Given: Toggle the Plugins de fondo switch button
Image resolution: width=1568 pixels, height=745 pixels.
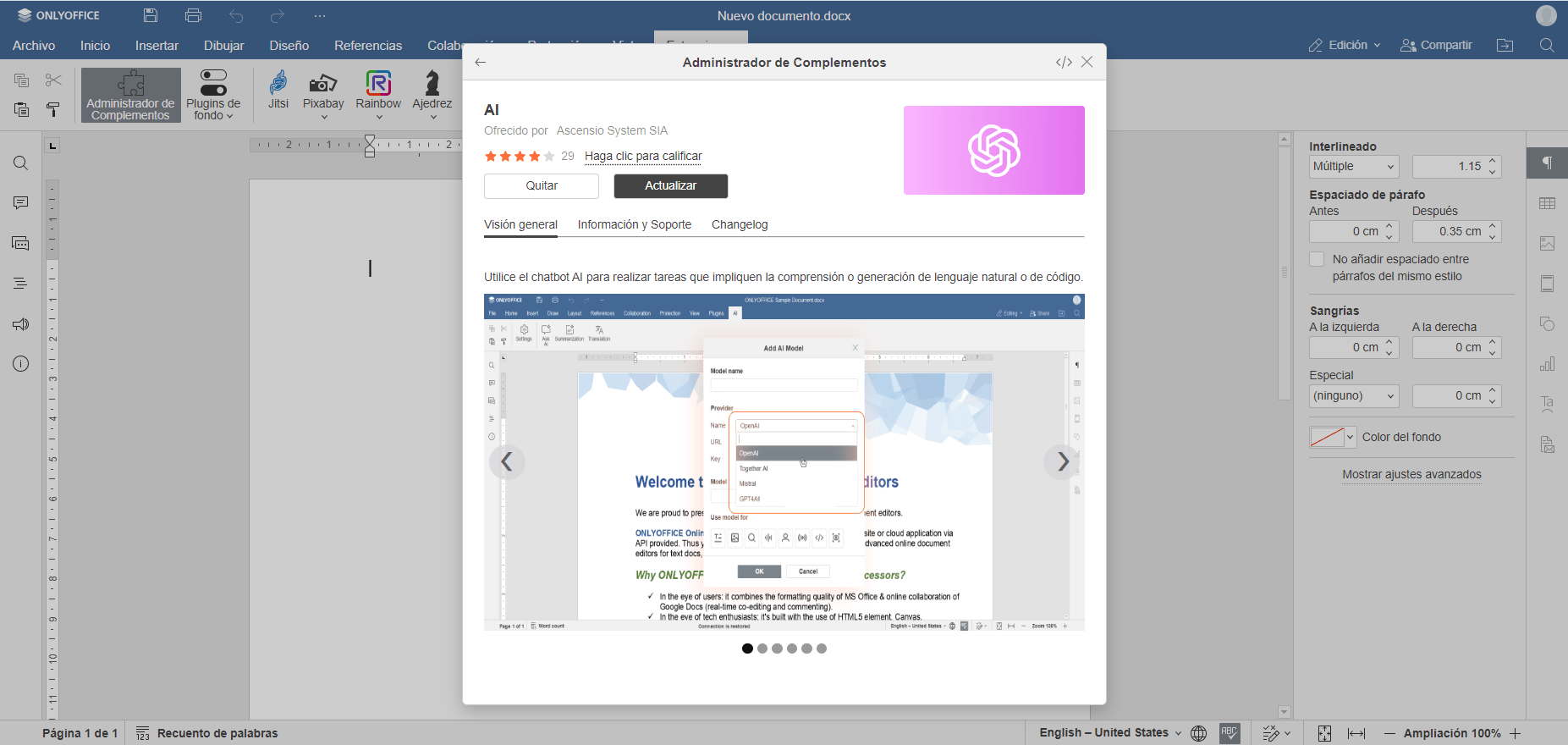Looking at the screenshot, I should click(x=213, y=95).
